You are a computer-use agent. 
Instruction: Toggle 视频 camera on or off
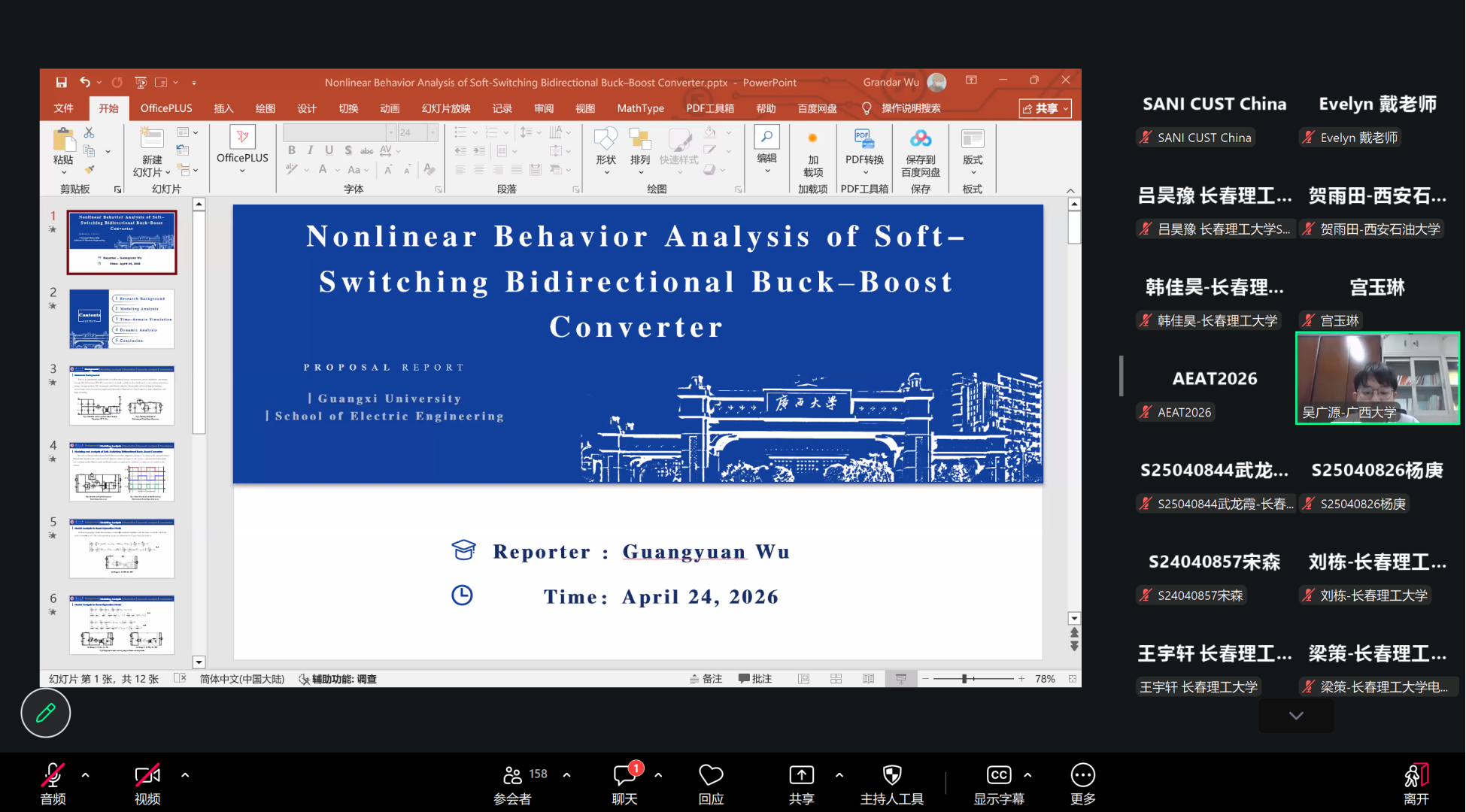click(x=147, y=775)
